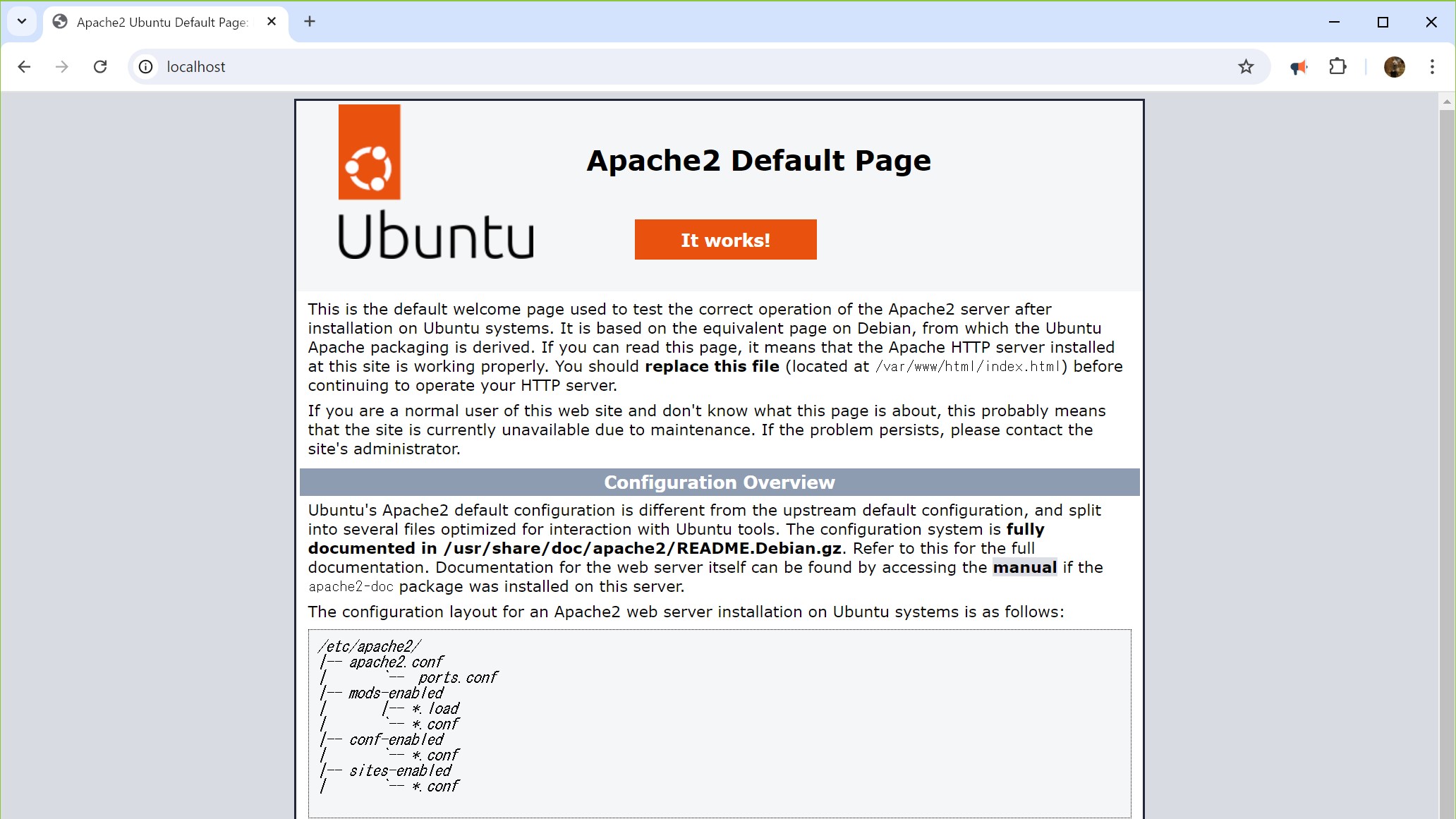Screen dimensions: 1456x819
Task: Click the /usr/share/doc/apache2/README.Debian.gz text
Action: (x=642, y=548)
